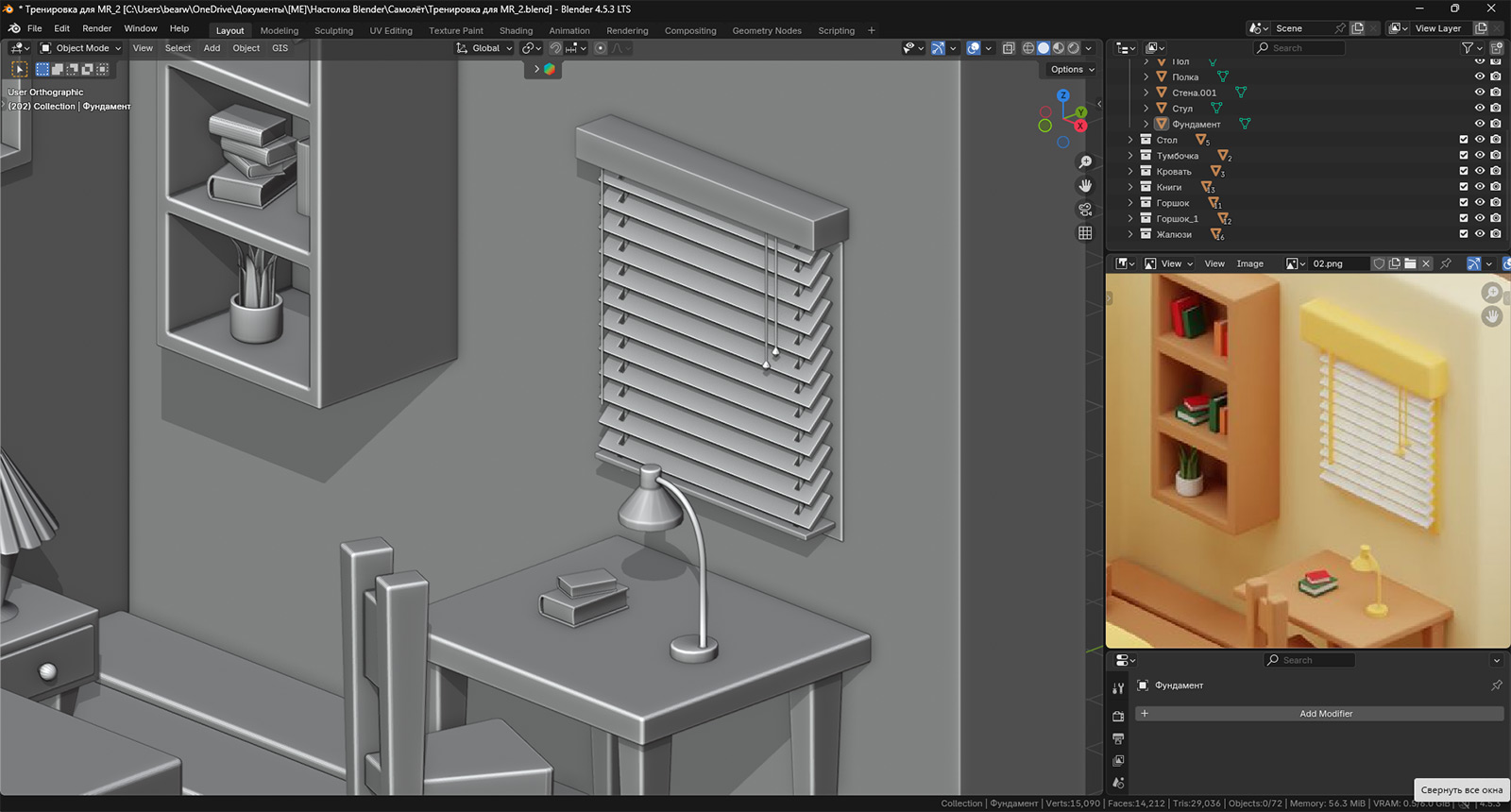Select the Tweak select tool icon
This screenshot has height=812, width=1511.
click(x=19, y=69)
